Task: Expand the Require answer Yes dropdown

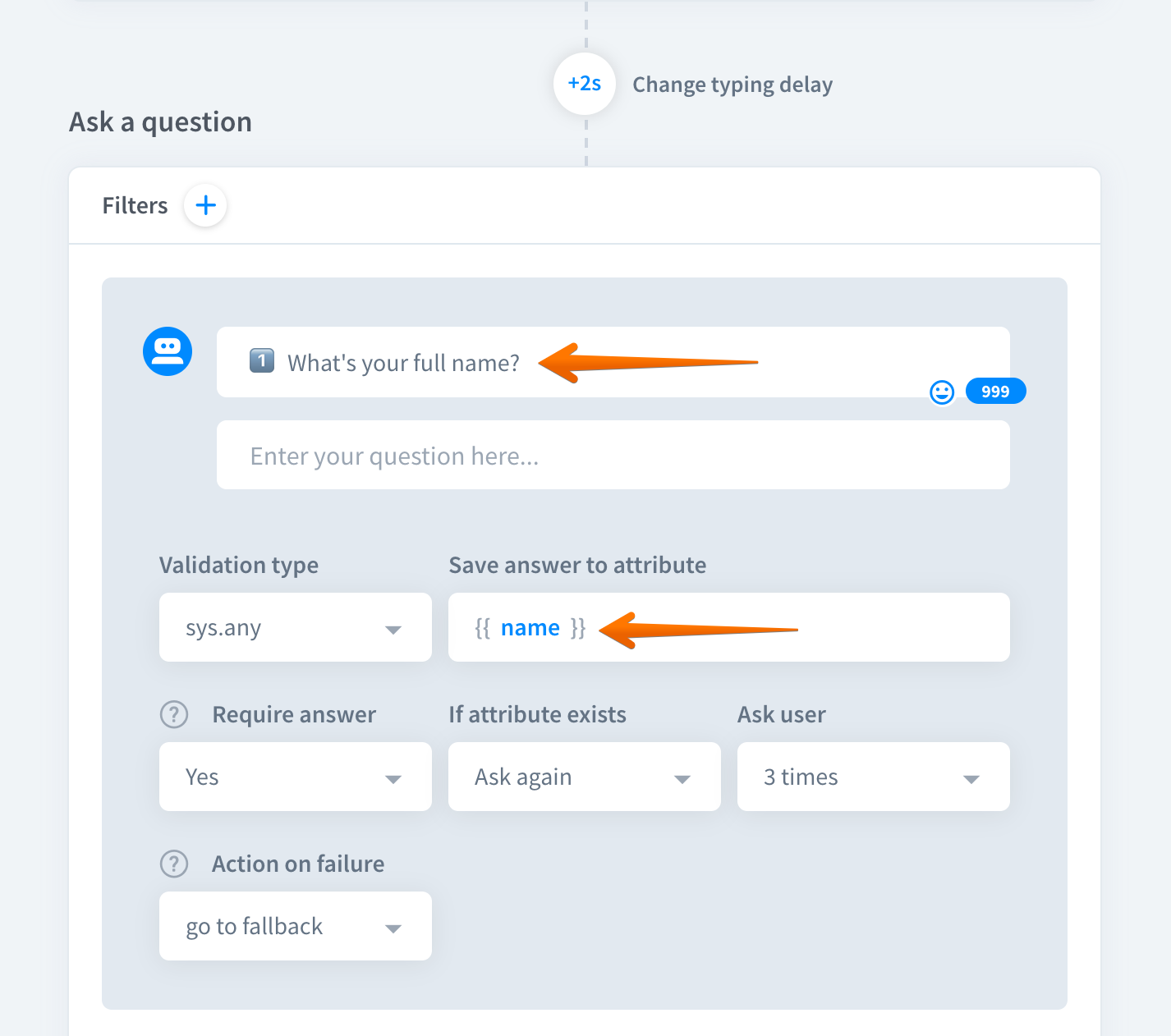Action: click(x=295, y=777)
